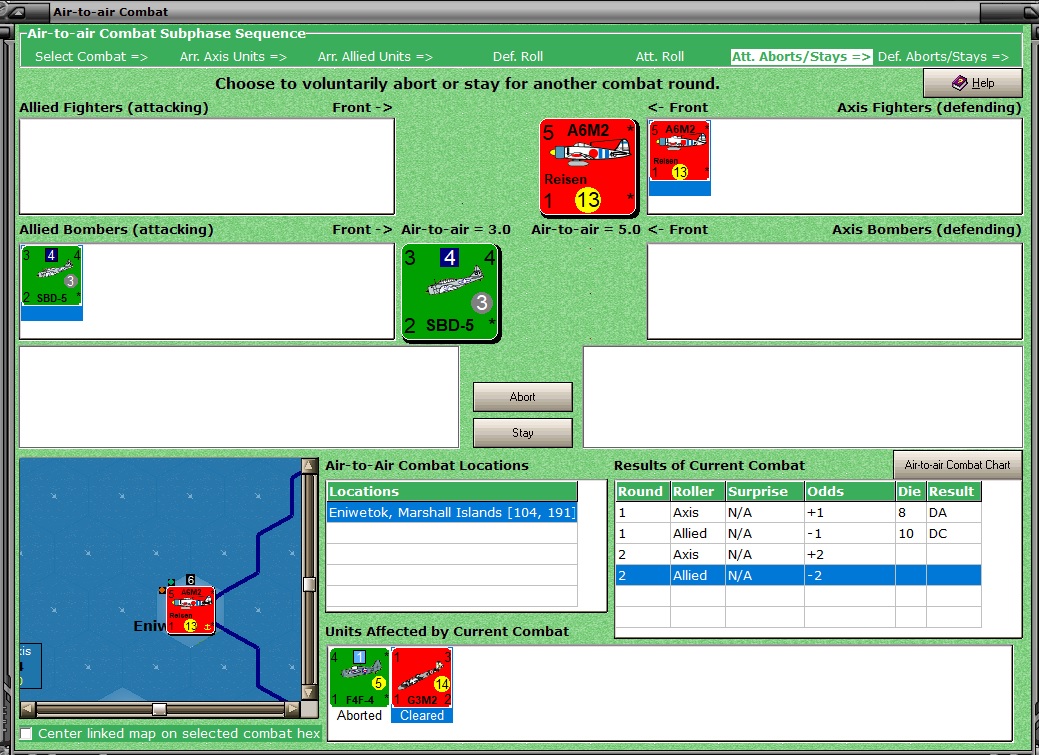The height and width of the screenshot is (755, 1039).
Task: Go to Arr. Allied Units subphase
Action: click(x=375, y=57)
